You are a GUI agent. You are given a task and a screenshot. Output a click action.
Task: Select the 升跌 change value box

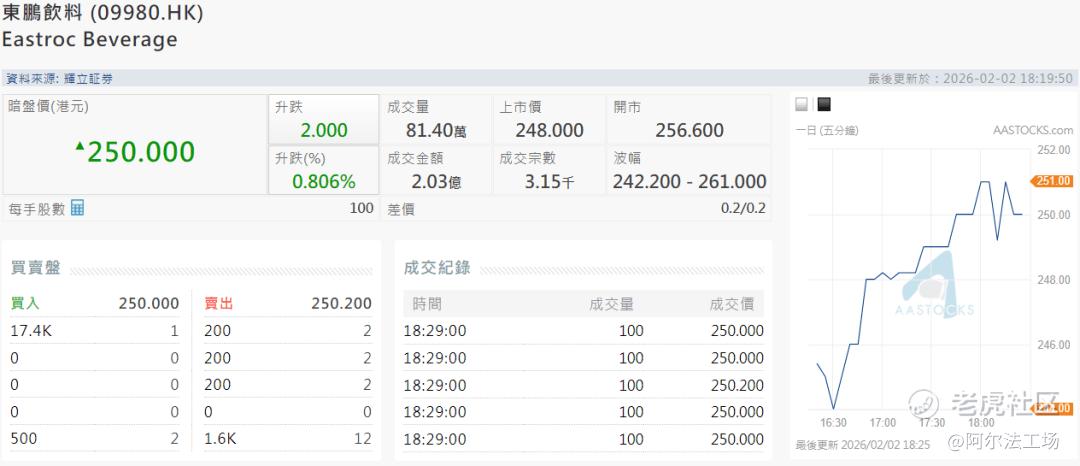click(x=324, y=120)
